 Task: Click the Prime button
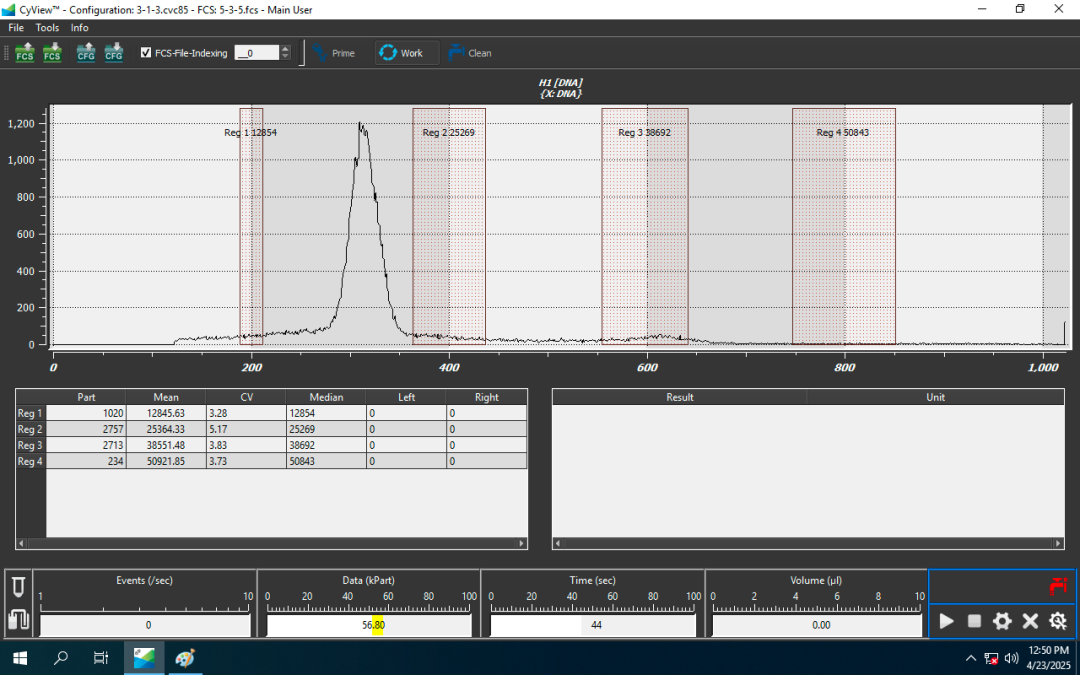[333, 53]
